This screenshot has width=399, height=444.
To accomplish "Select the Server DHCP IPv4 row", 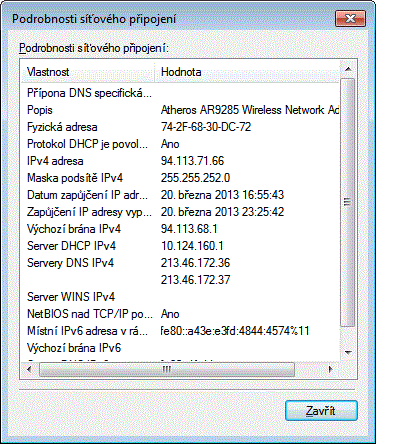I will 180,246.
